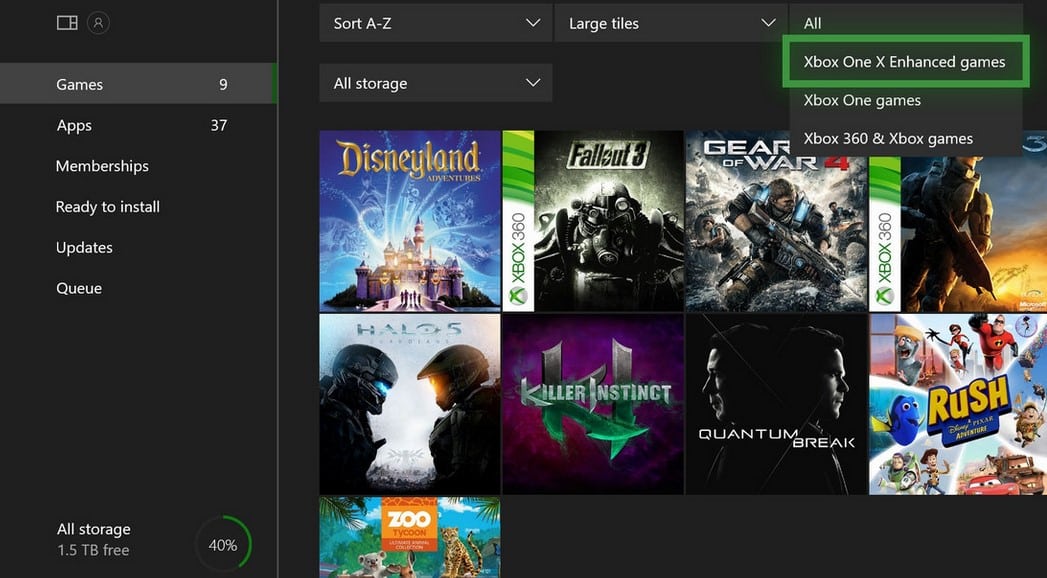
Task: Expand the Large tiles dropdown
Action: [x=670, y=22]
